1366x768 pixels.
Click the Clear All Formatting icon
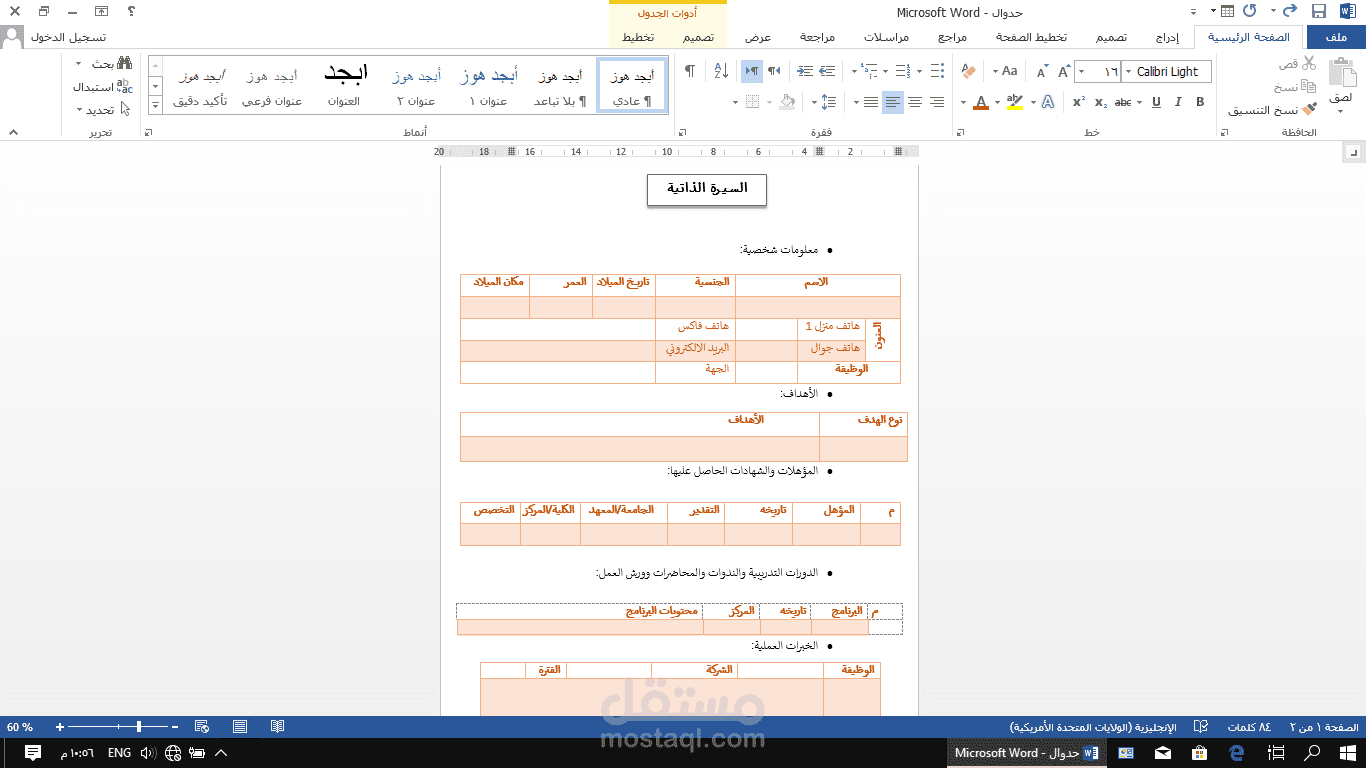point(968,71)
